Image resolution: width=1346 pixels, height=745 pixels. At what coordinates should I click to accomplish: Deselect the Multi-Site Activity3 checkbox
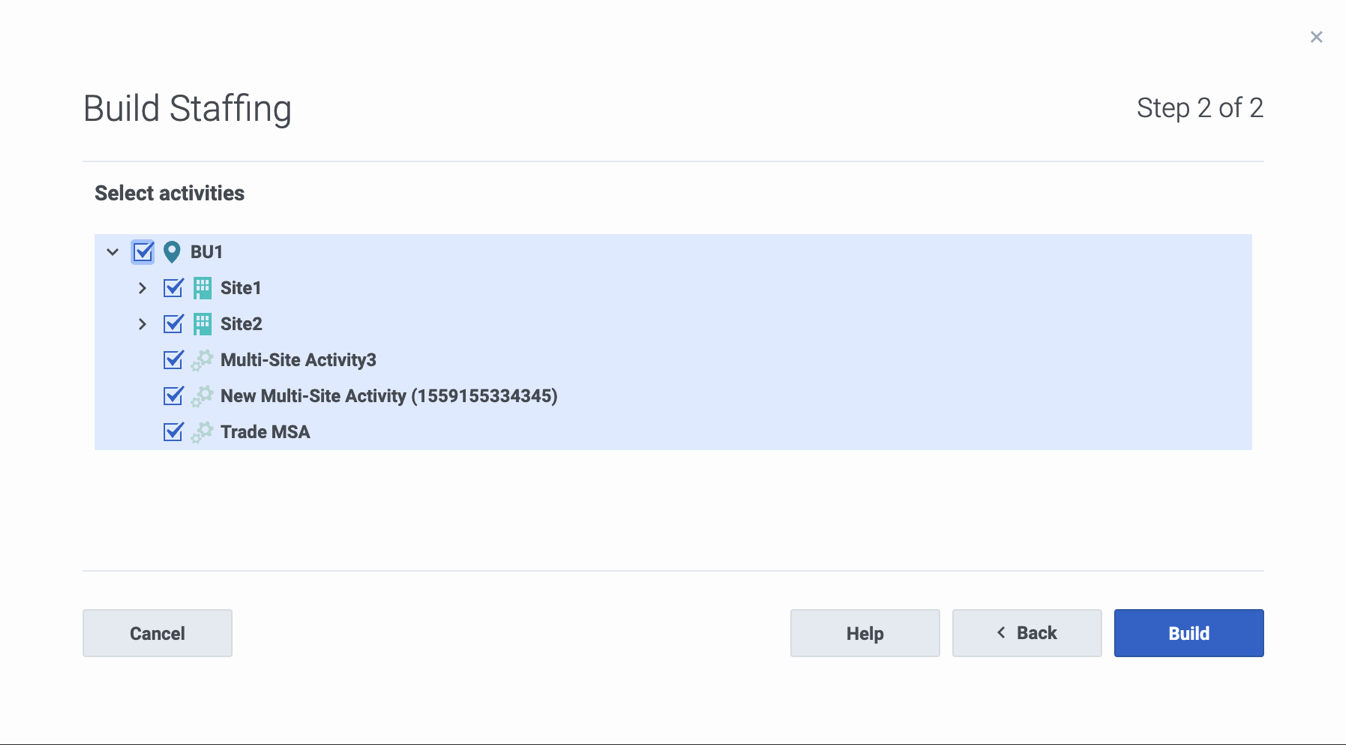coord(173,360)
